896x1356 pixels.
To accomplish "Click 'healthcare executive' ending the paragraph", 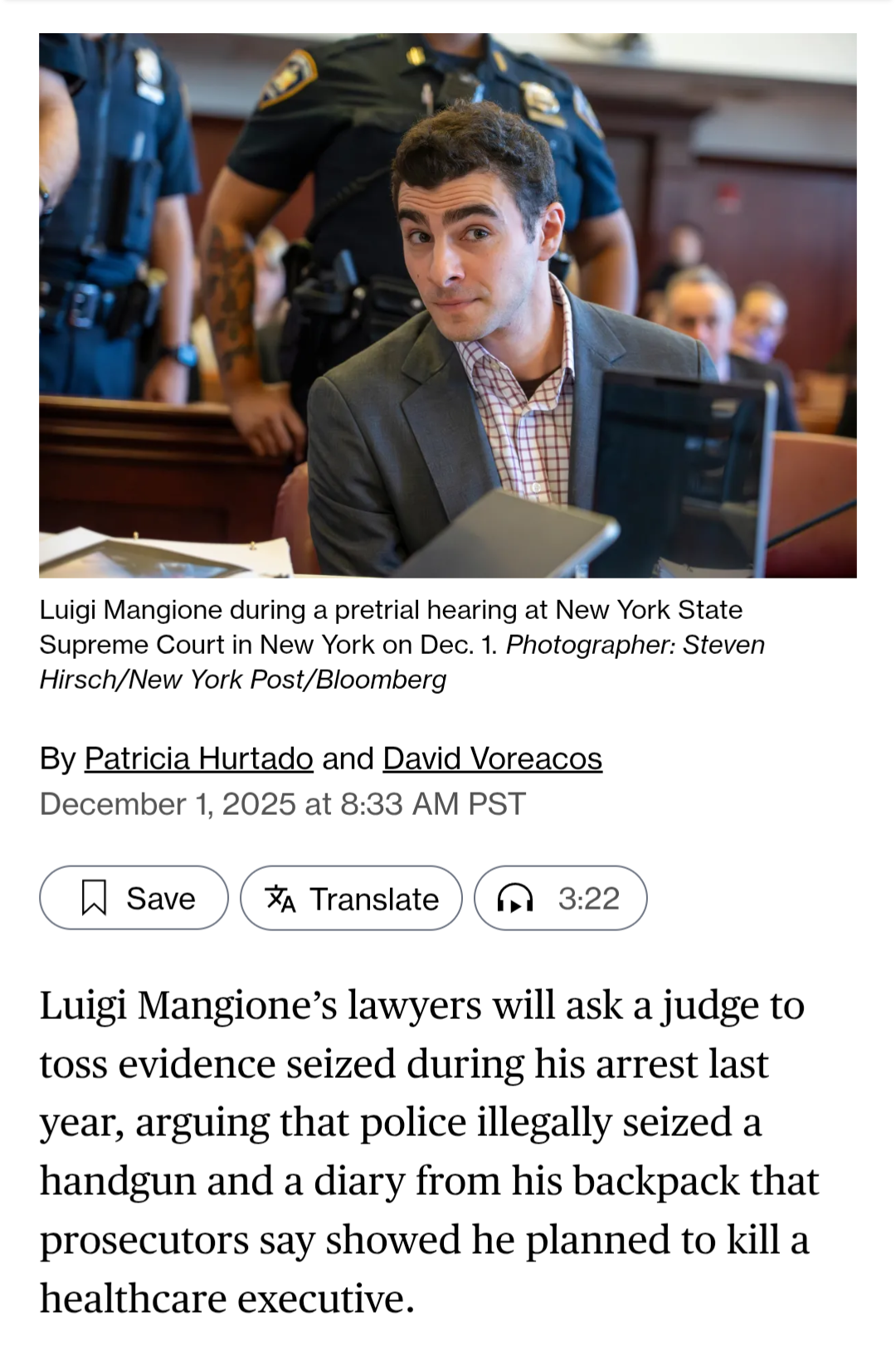I will click(x=226, y=1299).
